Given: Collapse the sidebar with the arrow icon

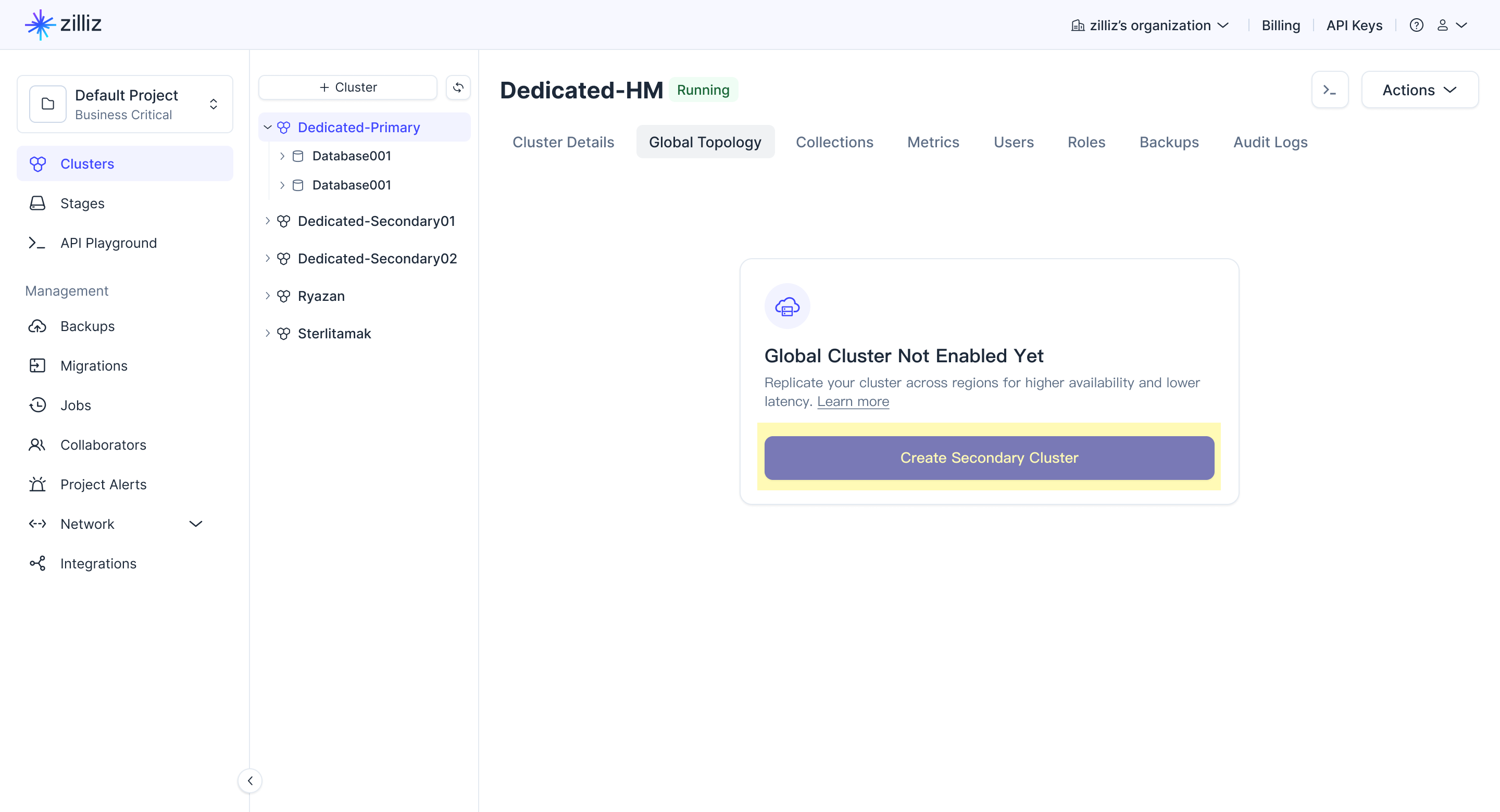Looking at the screenshot, I should (x=250, y=781).
